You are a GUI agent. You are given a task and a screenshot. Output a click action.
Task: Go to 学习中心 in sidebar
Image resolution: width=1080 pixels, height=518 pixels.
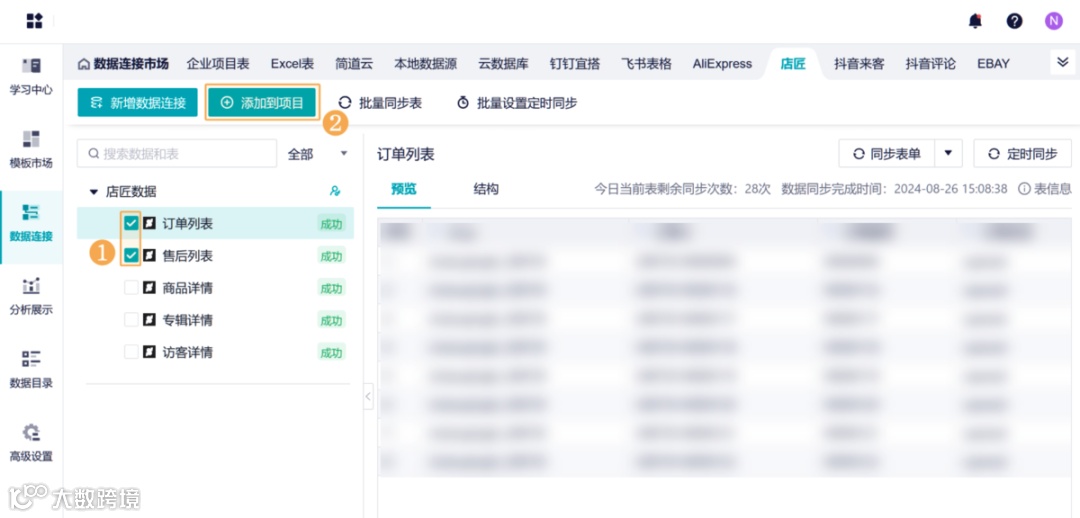(x=31, y=76)
